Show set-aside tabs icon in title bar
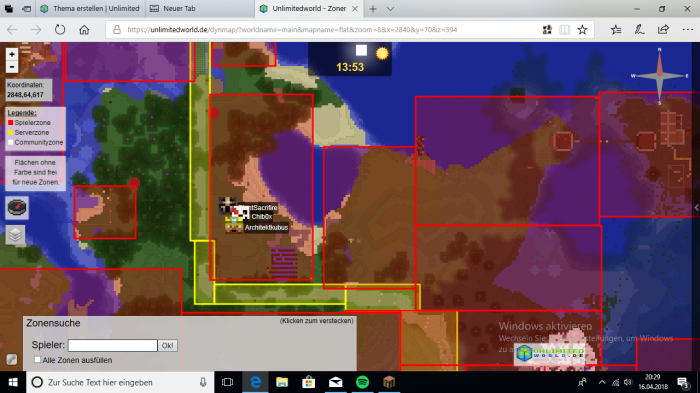The width and height of the screenshot is (700, 393). 9,8
